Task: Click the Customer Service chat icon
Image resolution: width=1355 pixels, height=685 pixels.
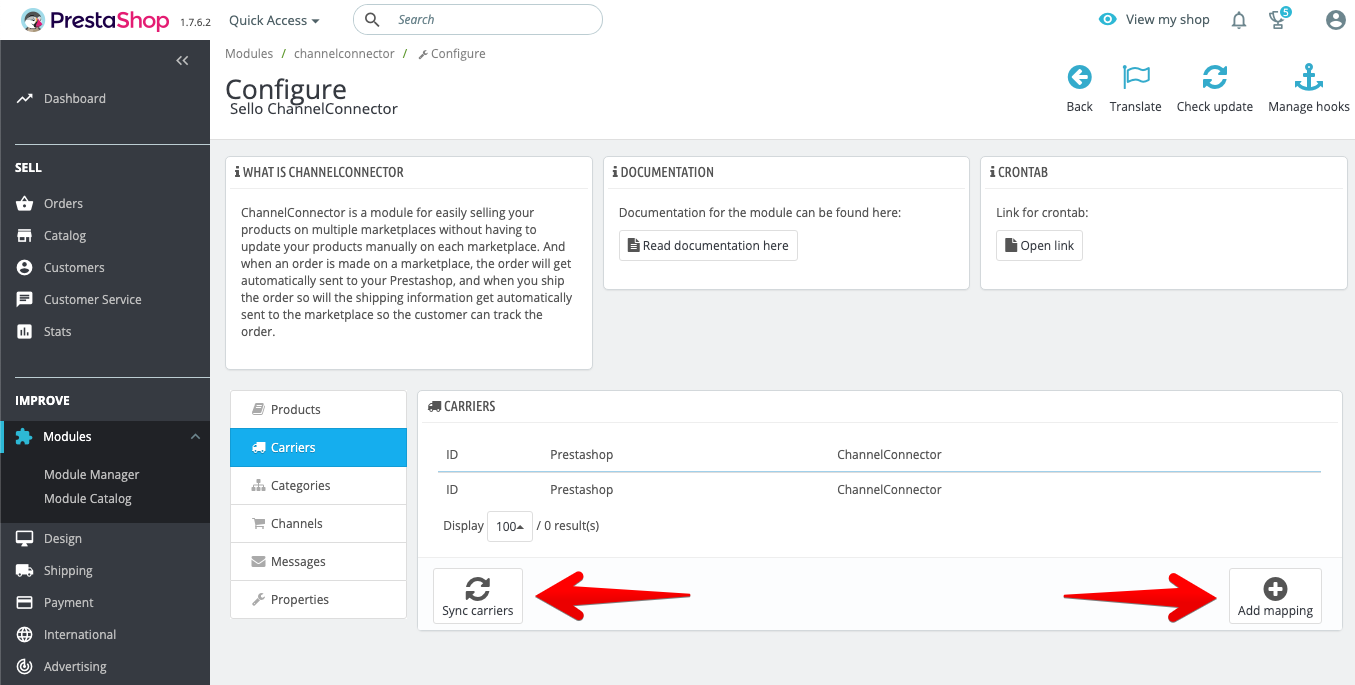Action: click(x=24, y=300)
